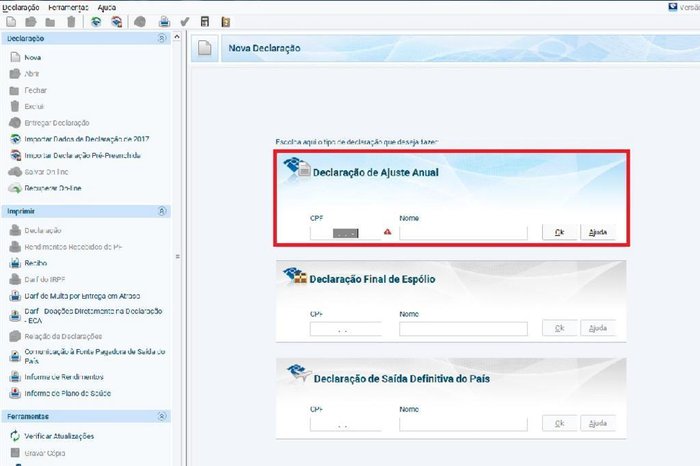Collapse the Ferramentas sidebar section
Screen dimensions: 700x466
[x=162, y=416]
